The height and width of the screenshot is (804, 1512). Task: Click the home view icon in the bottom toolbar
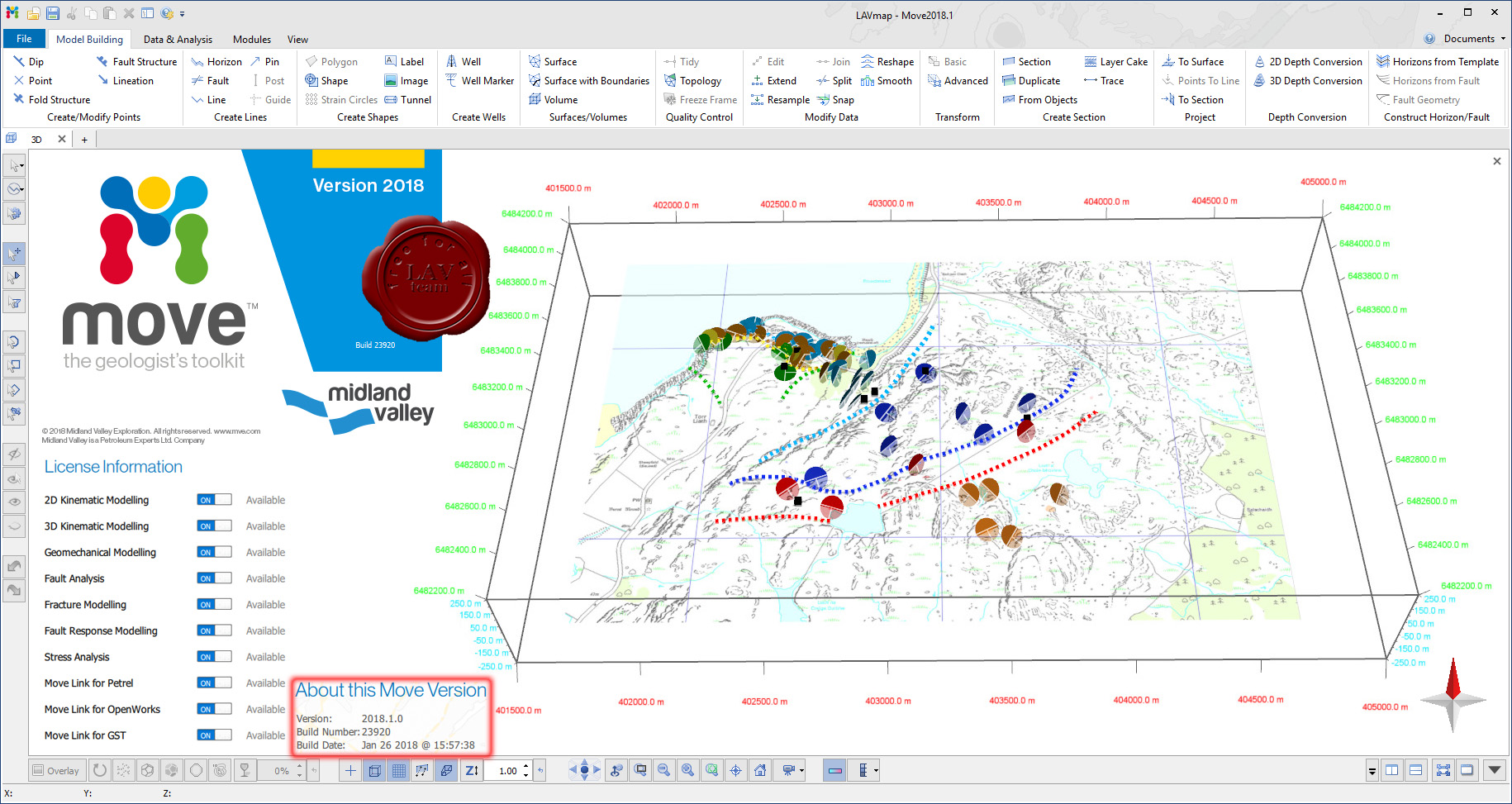click(760, 770)
